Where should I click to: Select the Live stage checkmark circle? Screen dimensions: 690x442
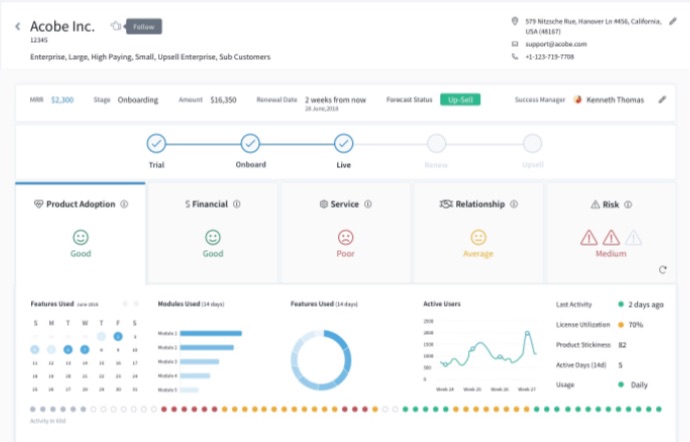343,144
